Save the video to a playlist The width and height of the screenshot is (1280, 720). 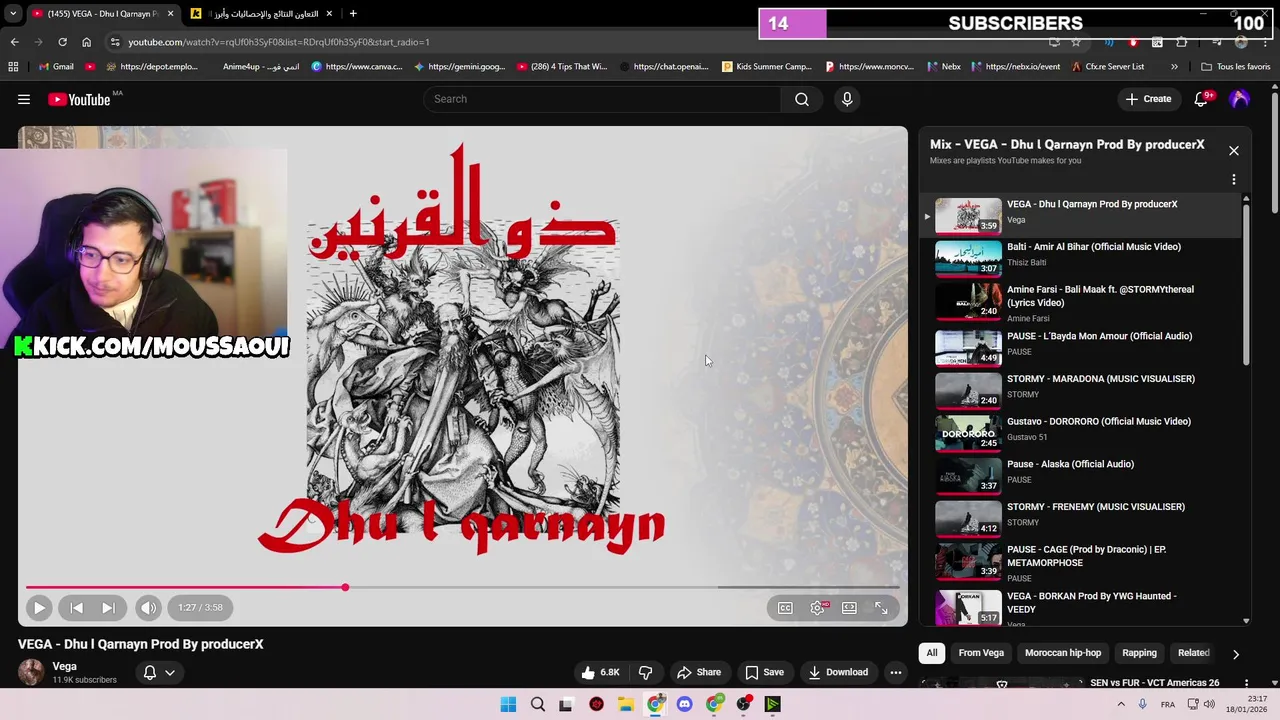[x=764, y=672]
